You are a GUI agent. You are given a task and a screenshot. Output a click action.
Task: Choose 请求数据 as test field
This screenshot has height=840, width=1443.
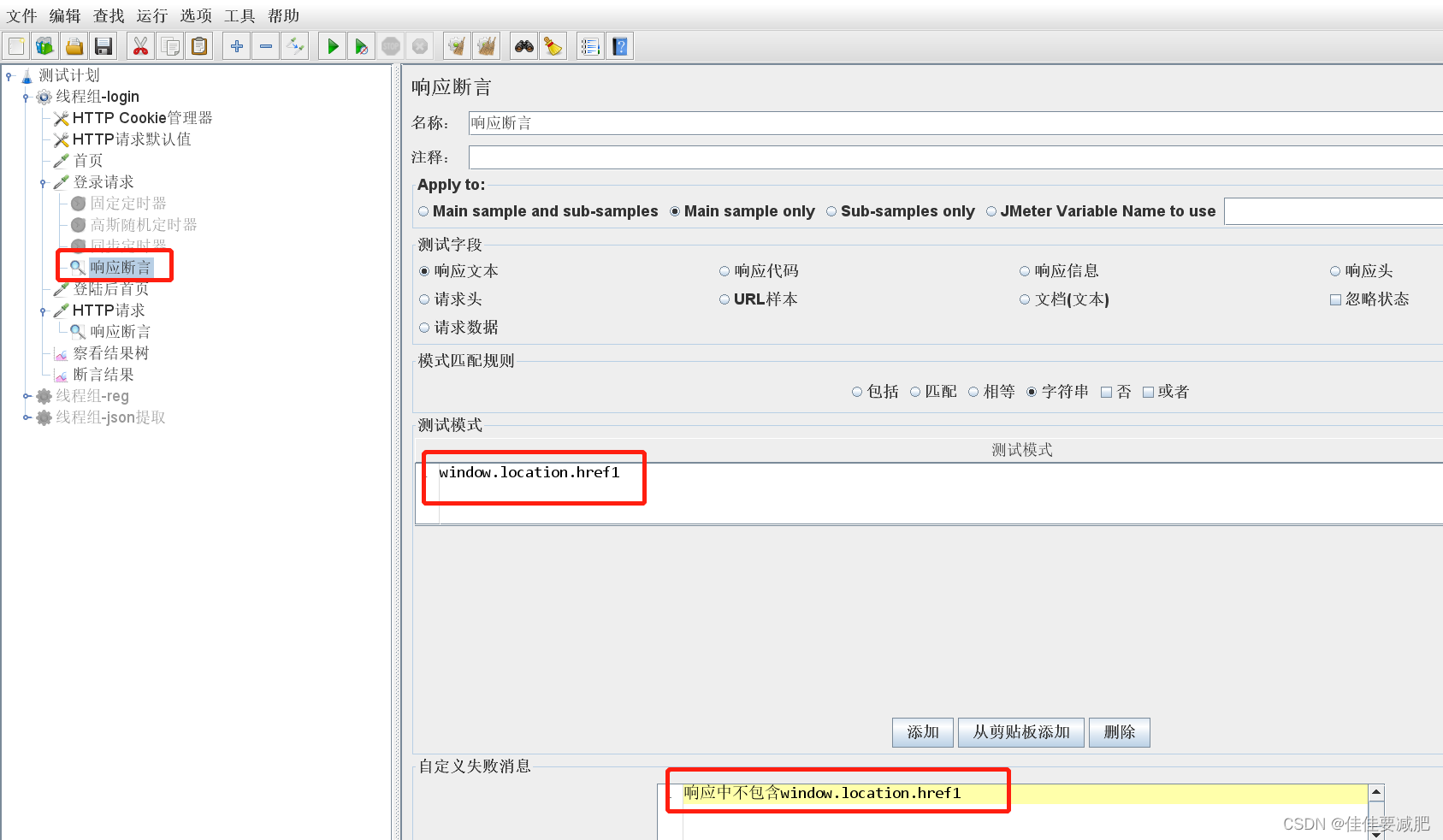point(458,328)
